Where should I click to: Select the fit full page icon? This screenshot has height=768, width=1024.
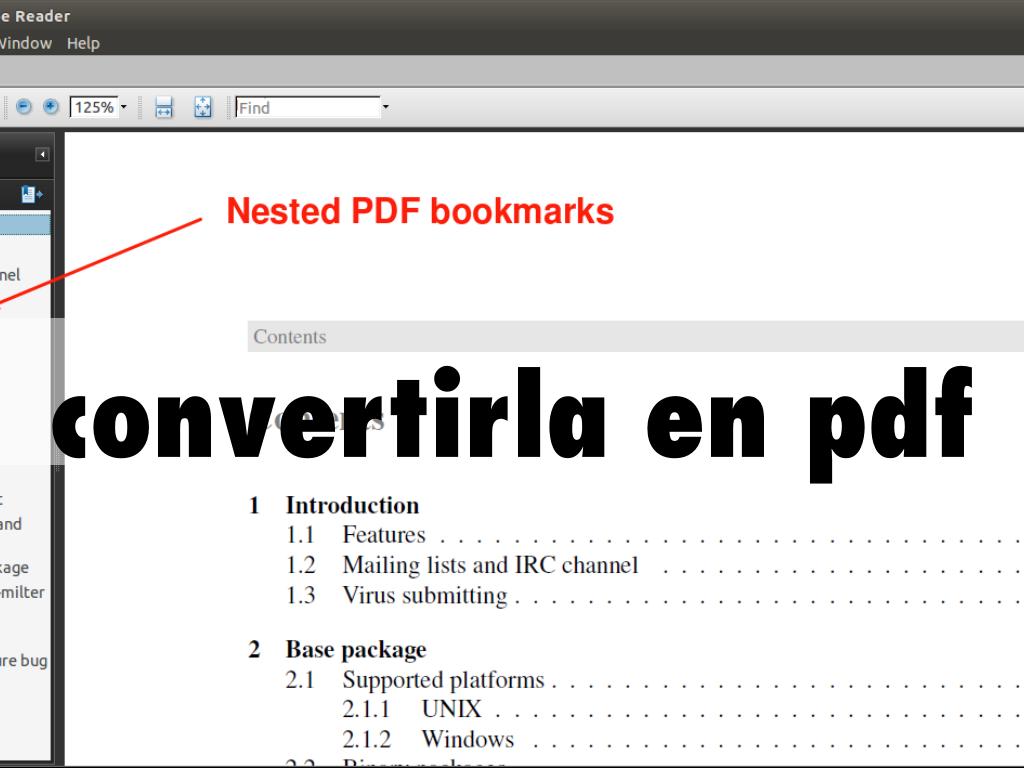[203, 108]
